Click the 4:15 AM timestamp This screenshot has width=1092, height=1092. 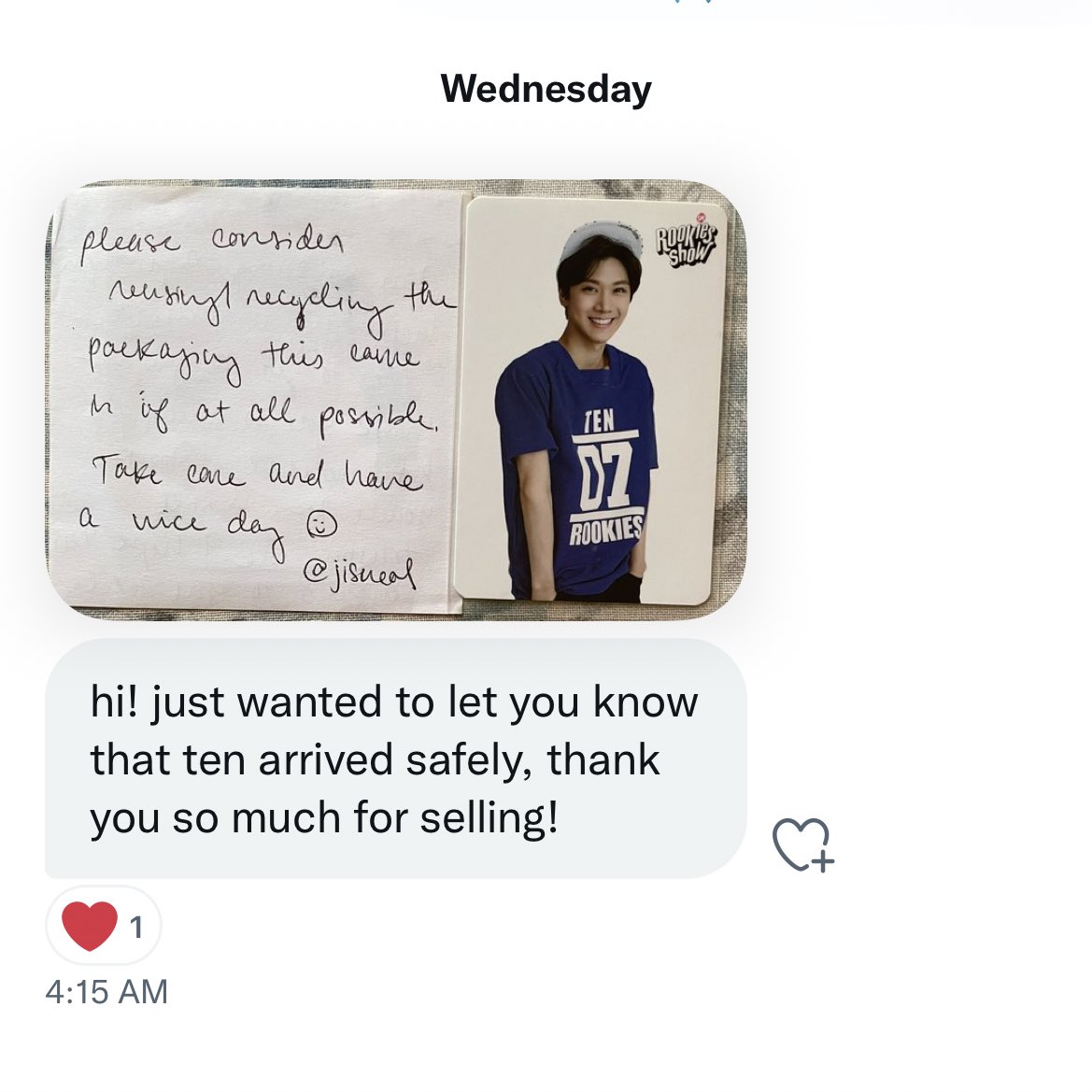[106, 992]
